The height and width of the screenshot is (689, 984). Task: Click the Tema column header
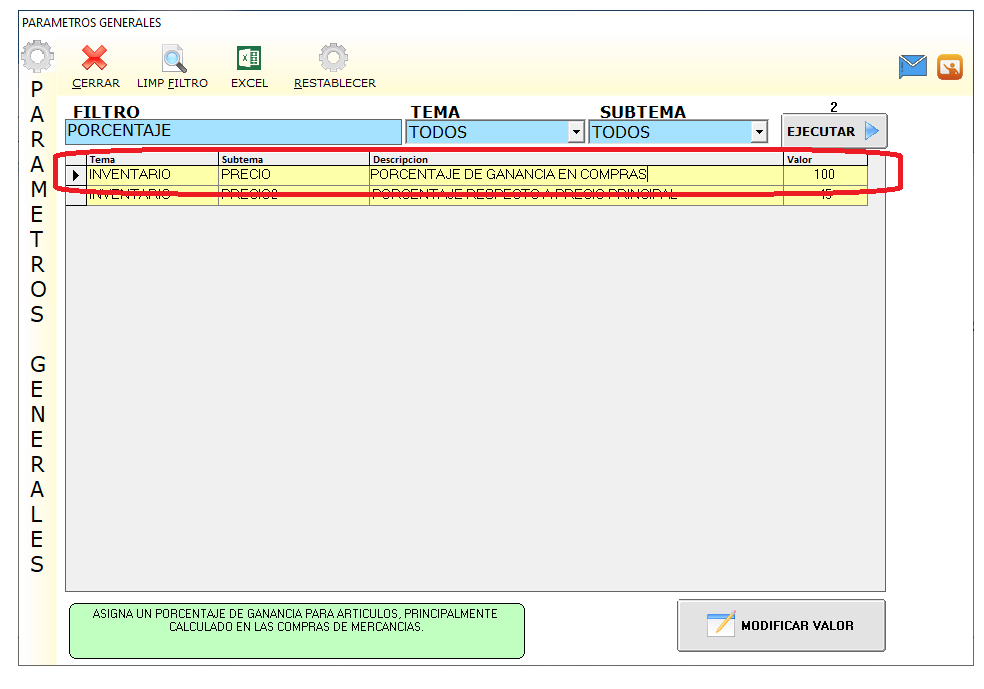click(x=152, y=159)
